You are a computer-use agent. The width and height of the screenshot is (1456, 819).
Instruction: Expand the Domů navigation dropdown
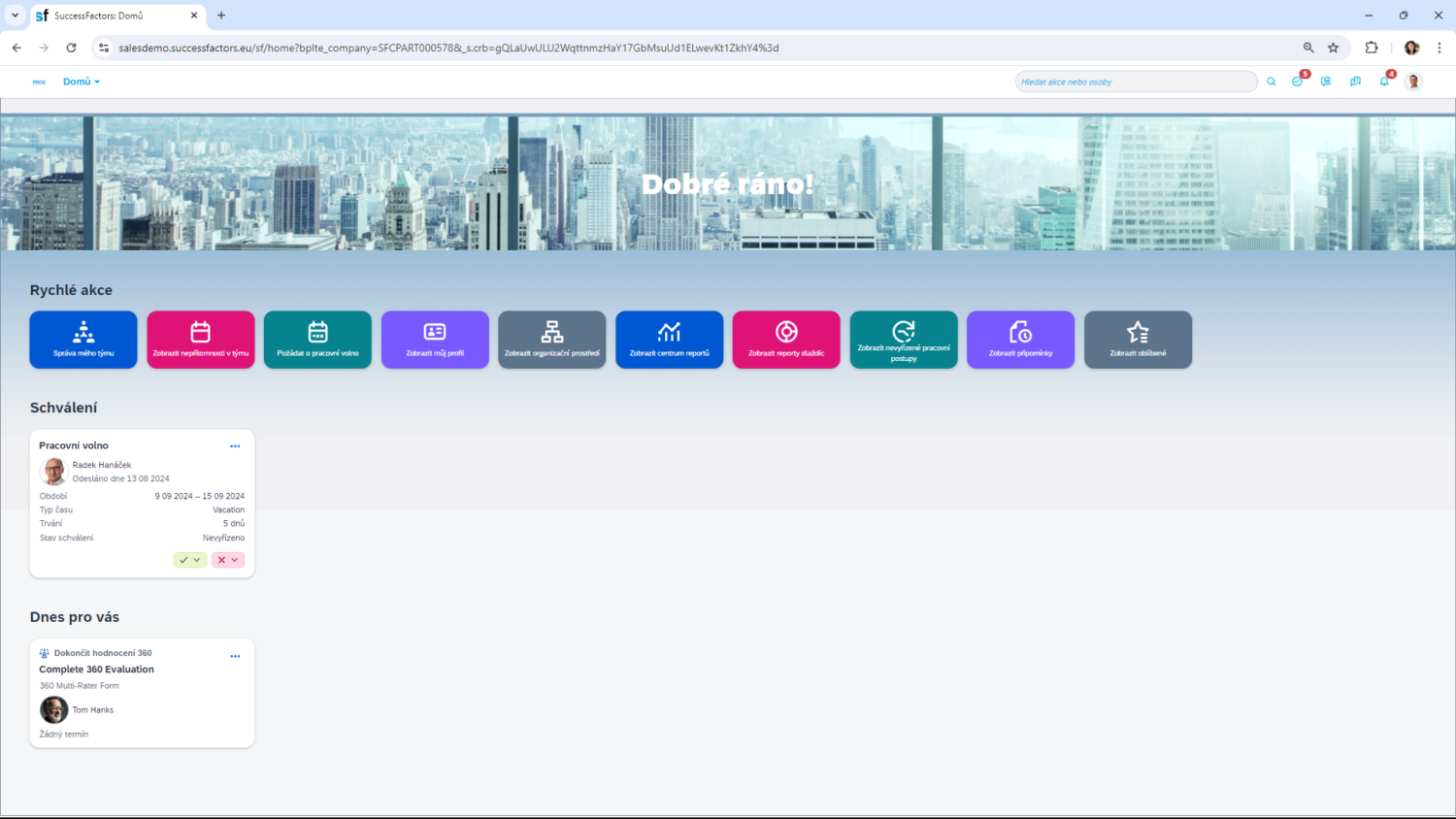click(x=82, y=82)
